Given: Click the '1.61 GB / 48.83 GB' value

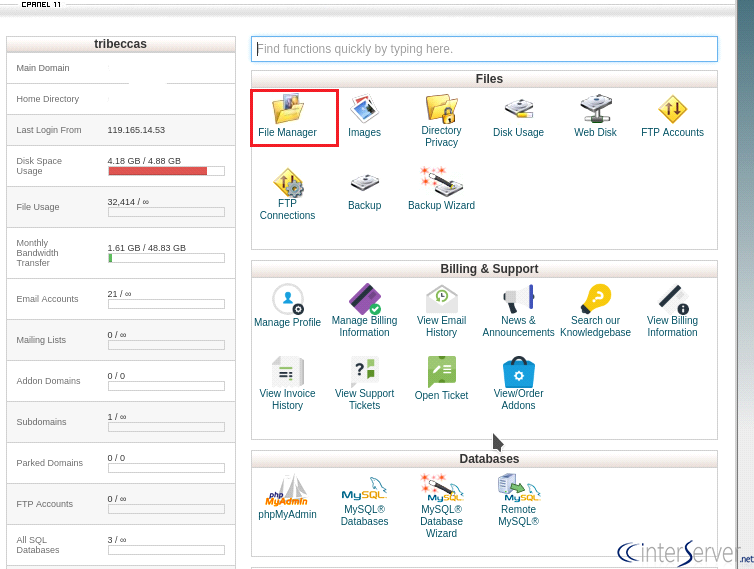Looking at the screenshot, I should pos(147,248).
